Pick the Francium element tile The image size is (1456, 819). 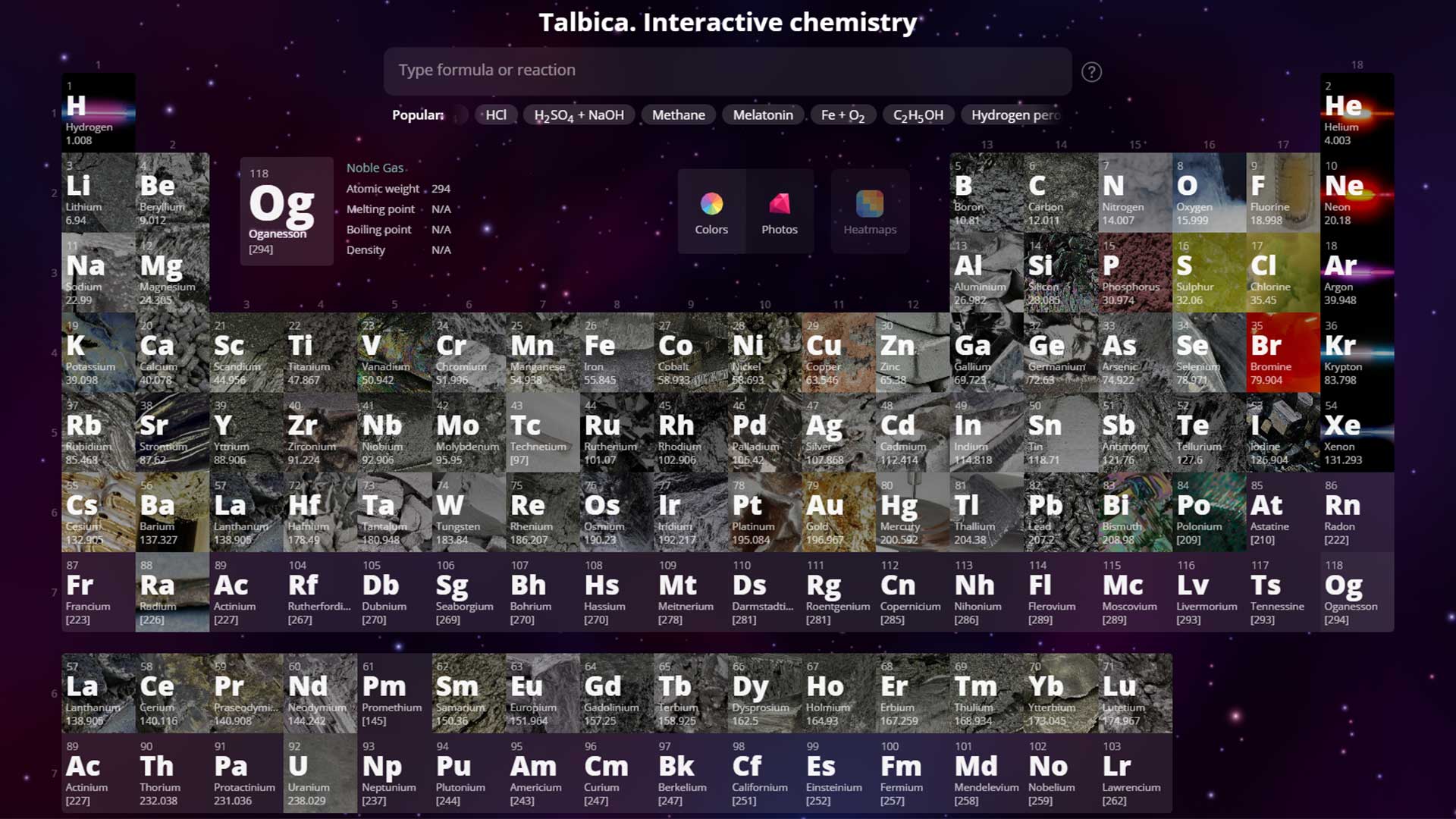99,592
